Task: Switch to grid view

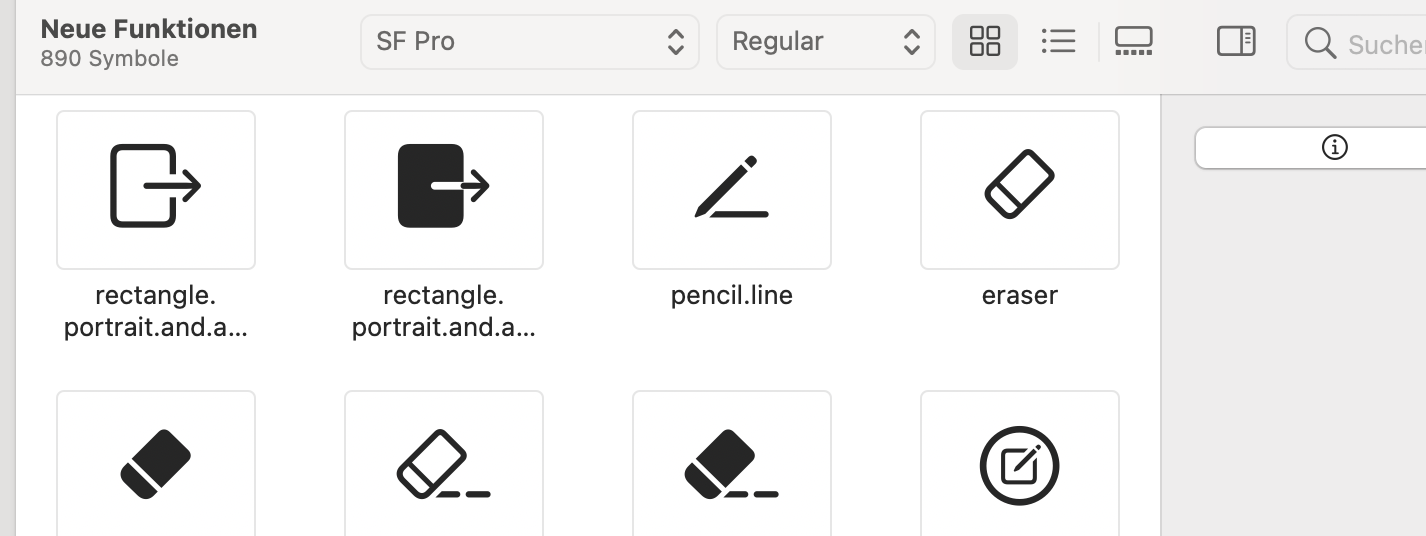Action: (x=985, y=41)
